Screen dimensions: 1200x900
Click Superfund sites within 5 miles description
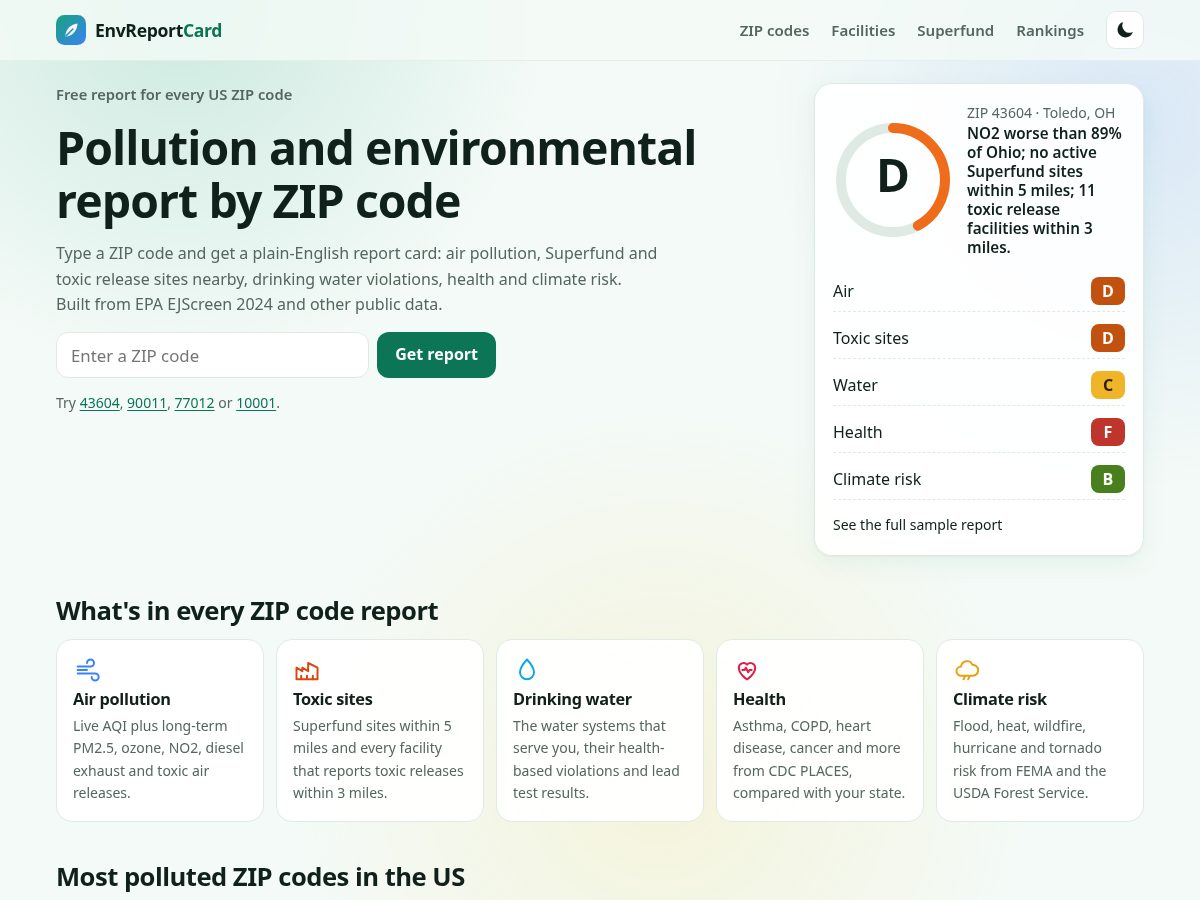point(378,759)
